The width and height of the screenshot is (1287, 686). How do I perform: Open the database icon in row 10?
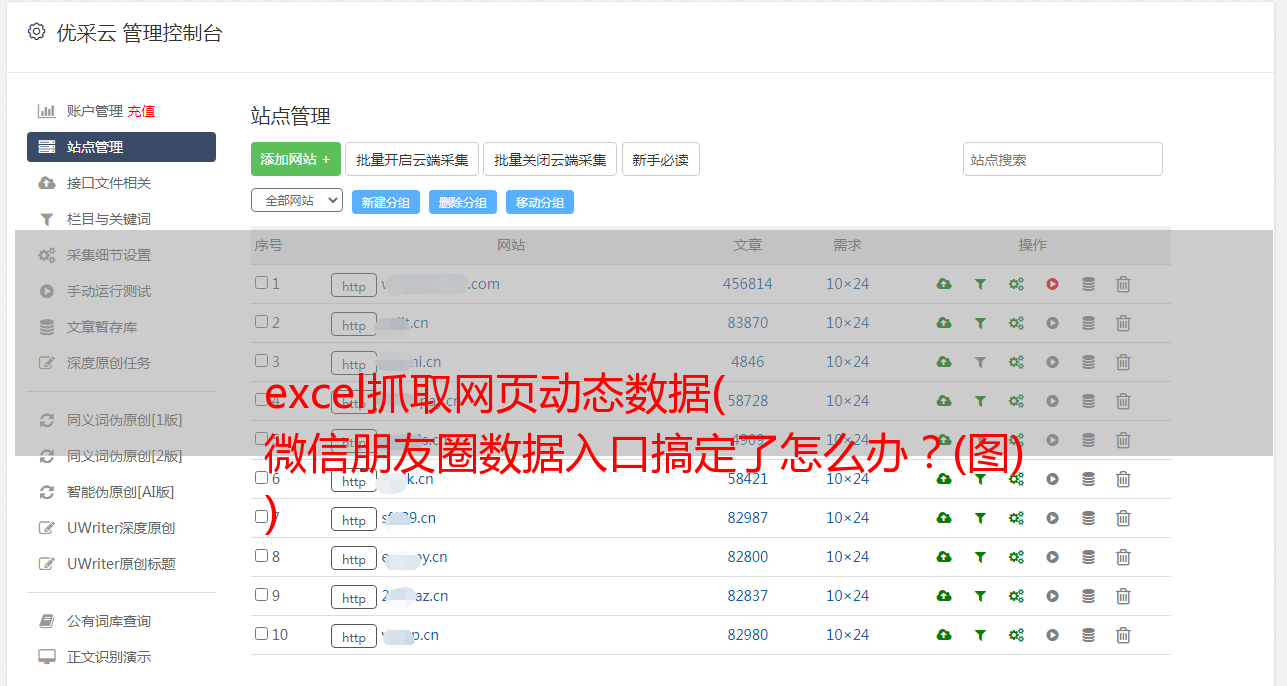tap(1088, 635)
